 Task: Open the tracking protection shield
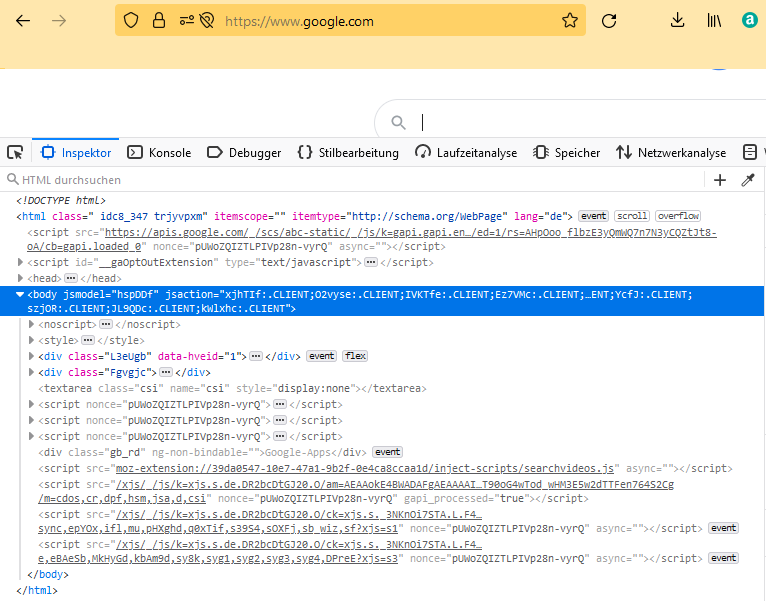click(x=131, y=21)
